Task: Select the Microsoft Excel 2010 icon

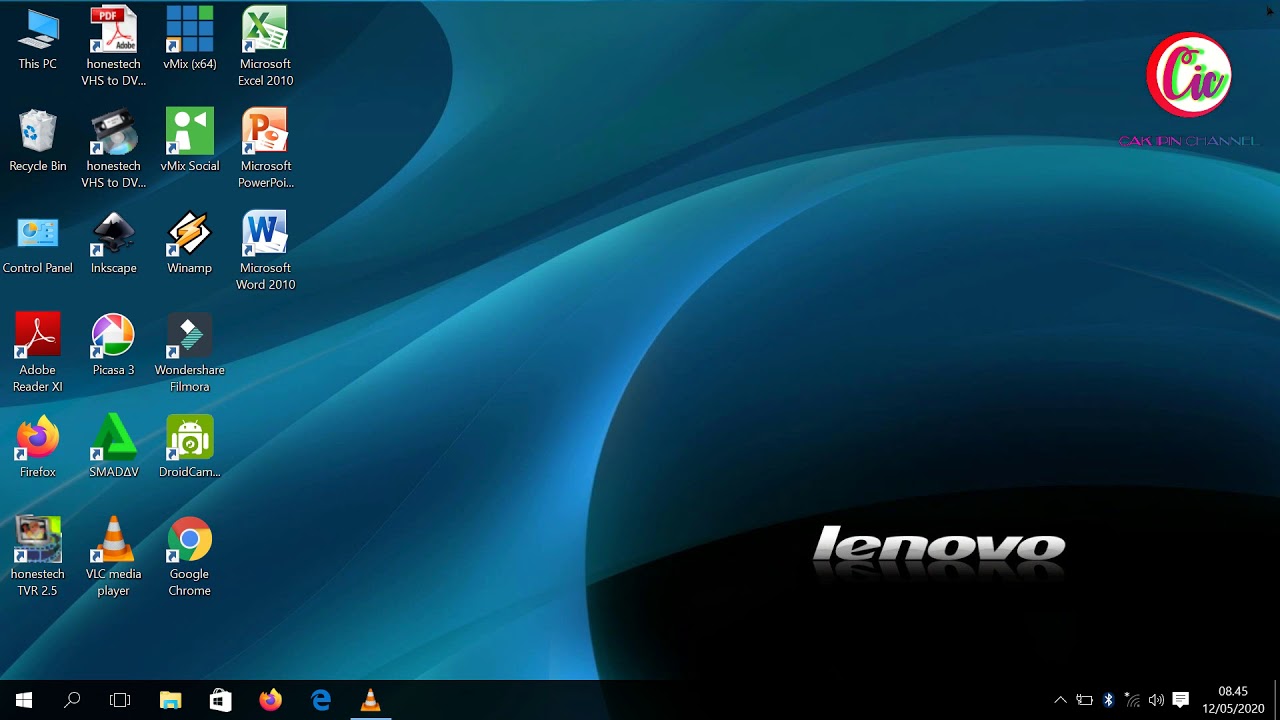Action: point(266,46)
